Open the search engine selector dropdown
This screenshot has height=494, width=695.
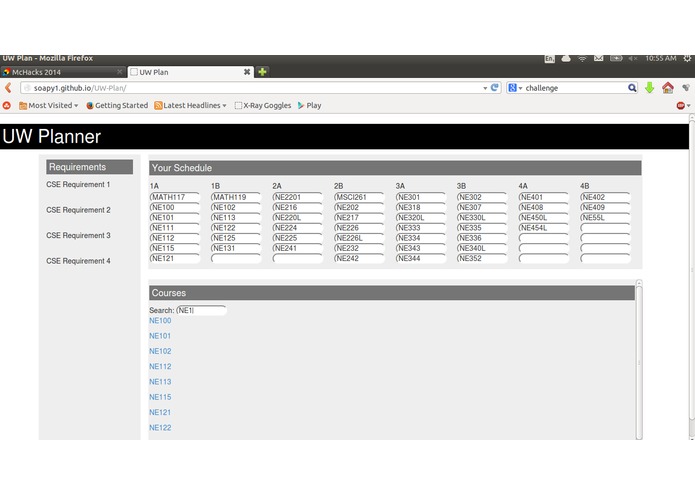(520, 88)
